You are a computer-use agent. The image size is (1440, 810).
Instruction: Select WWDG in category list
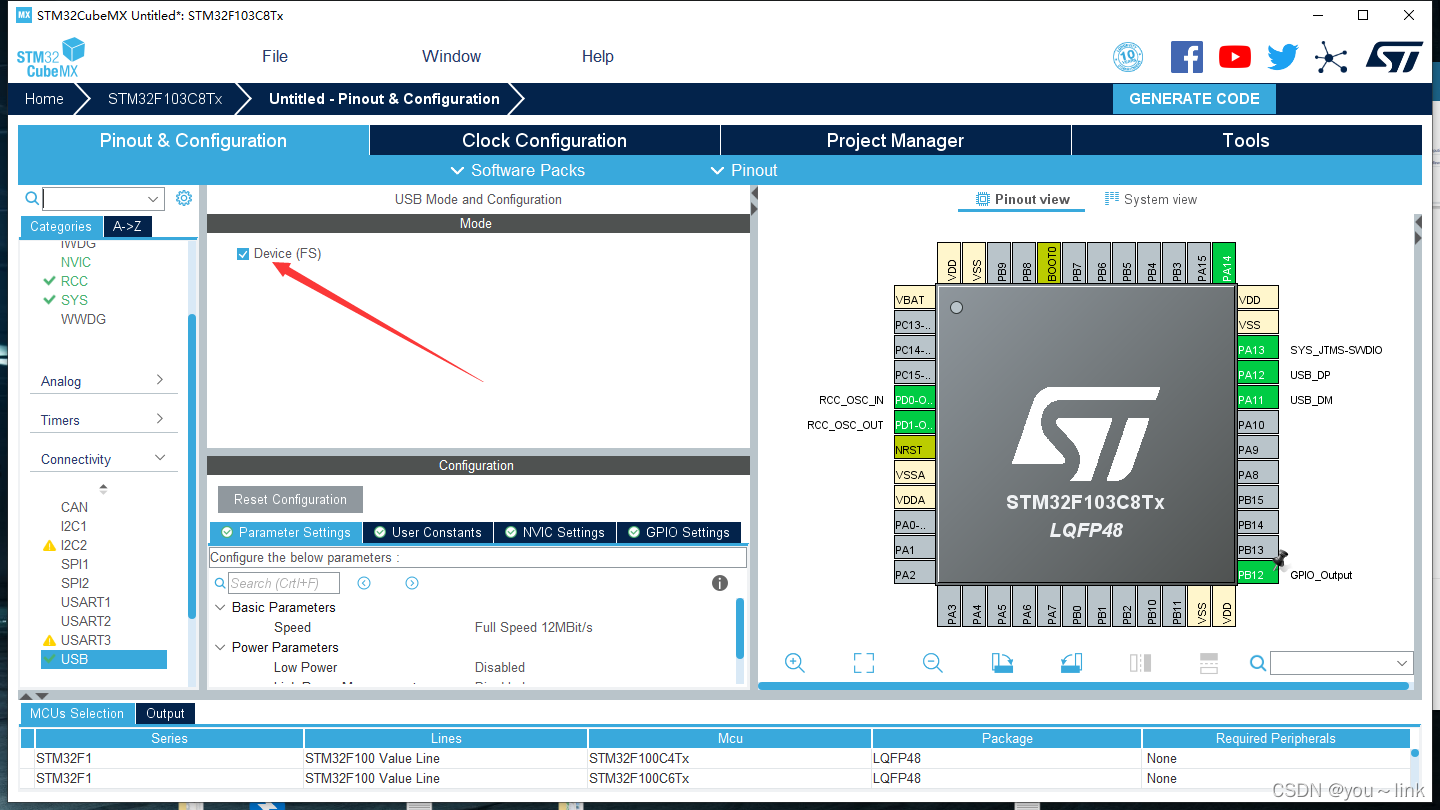pos(83,319)
